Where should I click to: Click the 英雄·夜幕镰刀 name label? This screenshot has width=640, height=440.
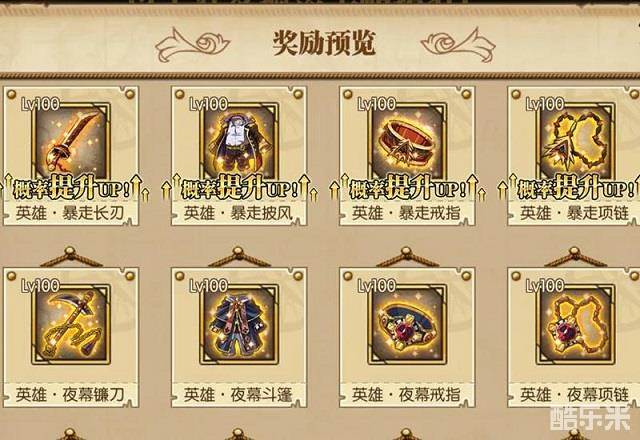click(x=70, y=395)
